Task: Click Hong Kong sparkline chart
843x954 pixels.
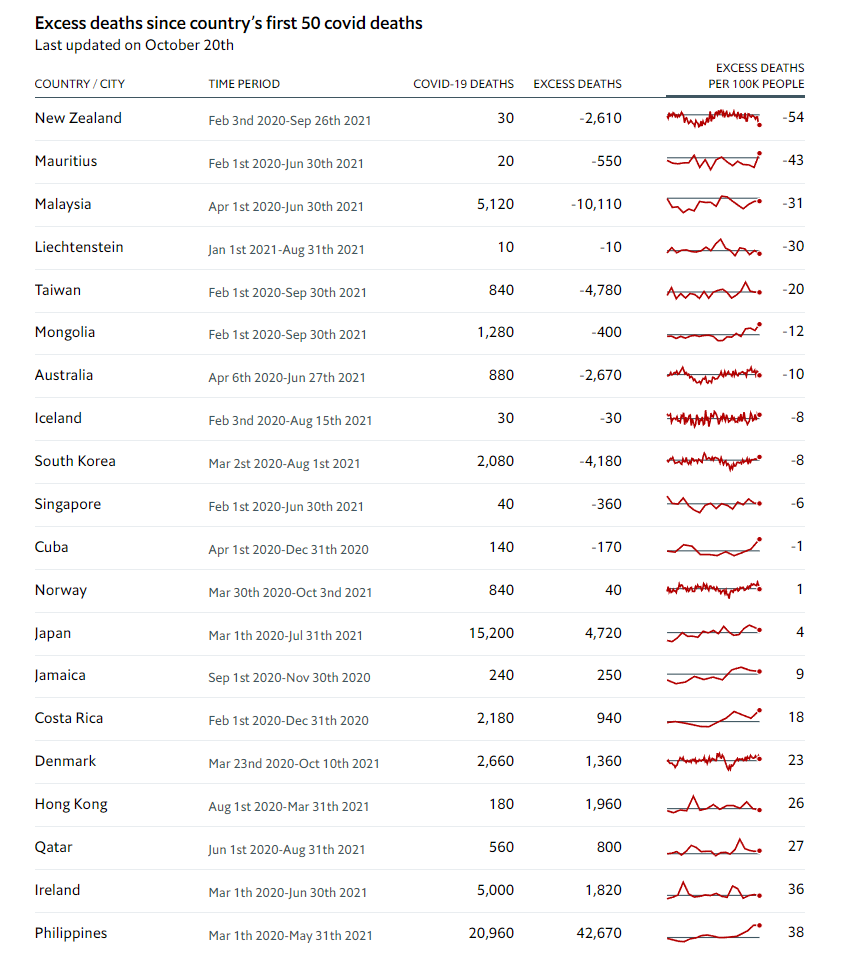Action: (713, 804)
